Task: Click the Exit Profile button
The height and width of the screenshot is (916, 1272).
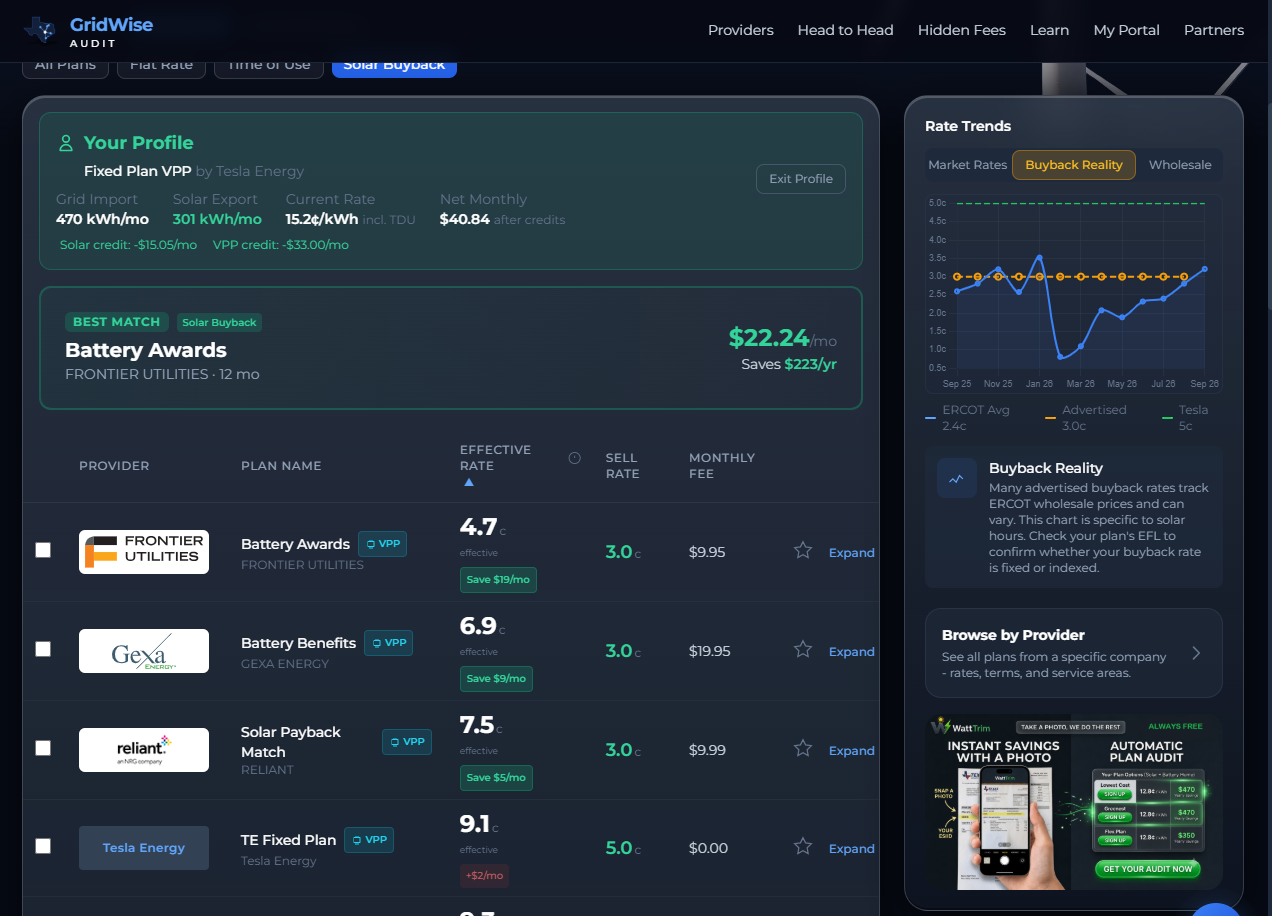Action: tap(801, 179)
